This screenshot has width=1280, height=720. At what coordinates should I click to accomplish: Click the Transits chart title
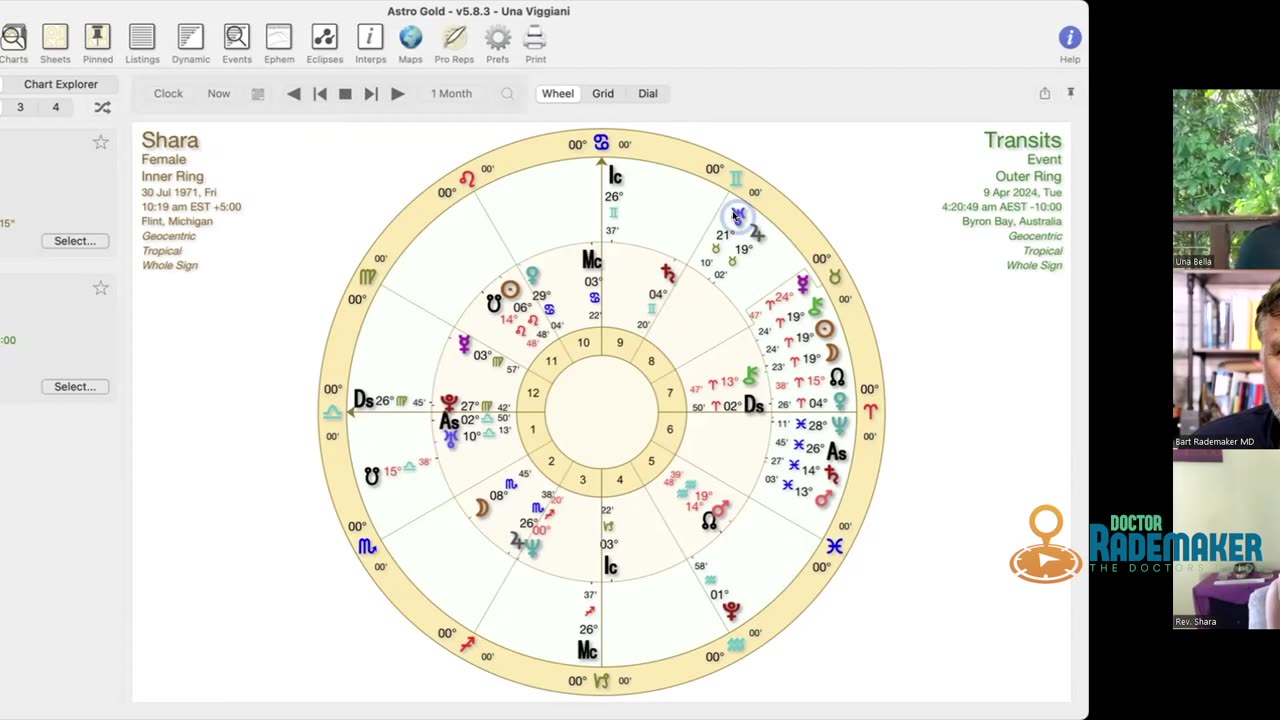1022,140
